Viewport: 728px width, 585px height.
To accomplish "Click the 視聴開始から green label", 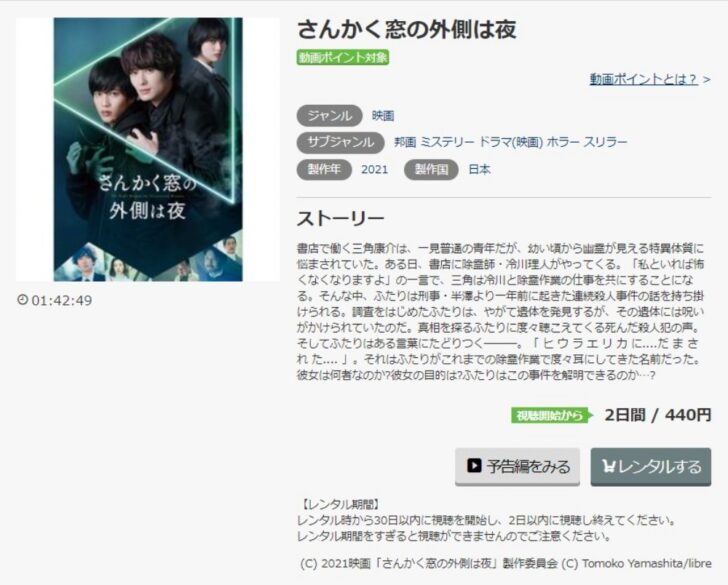I will point(552,415).
